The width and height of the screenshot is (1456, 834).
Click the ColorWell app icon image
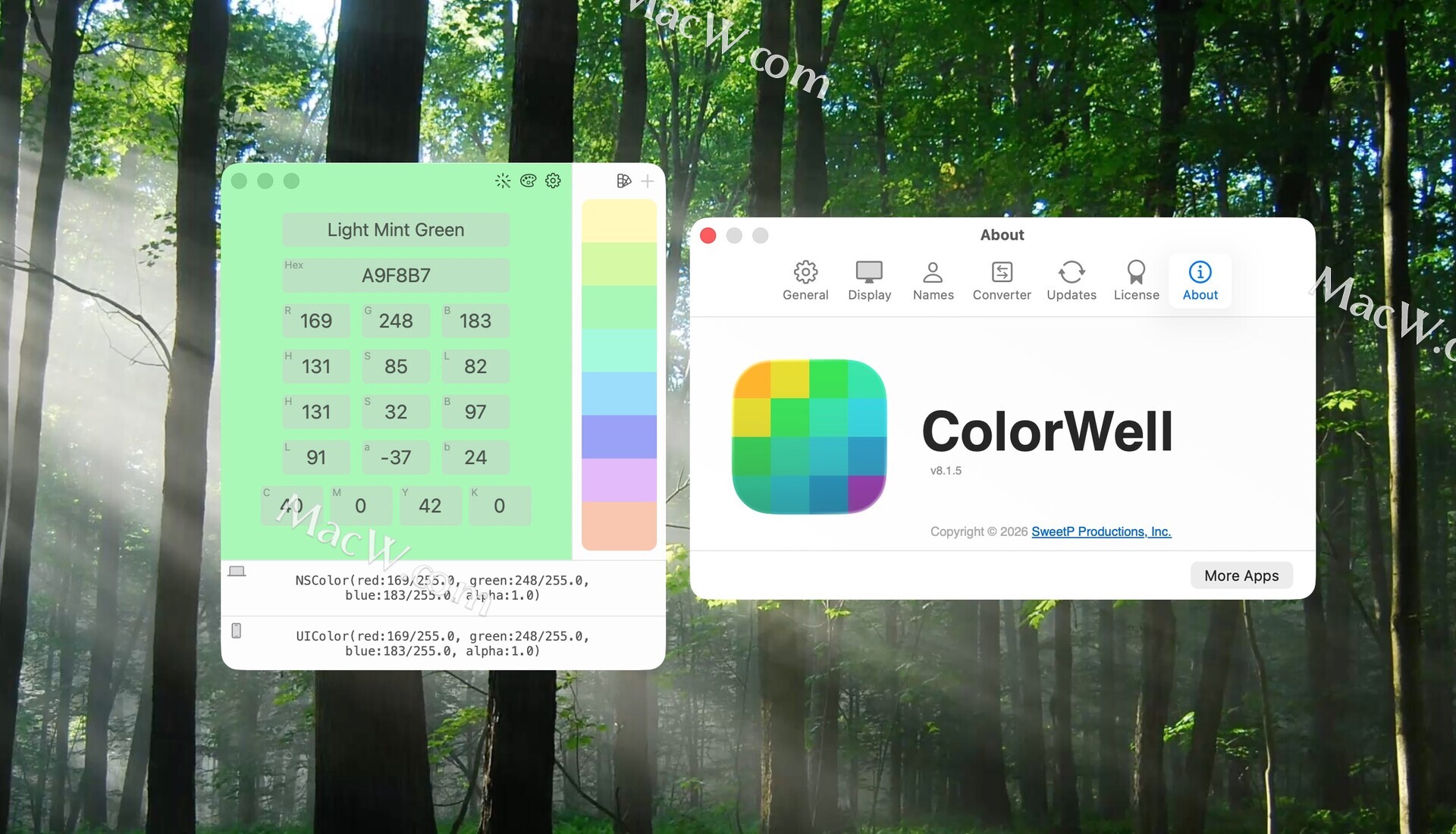(x=809, y=437)
